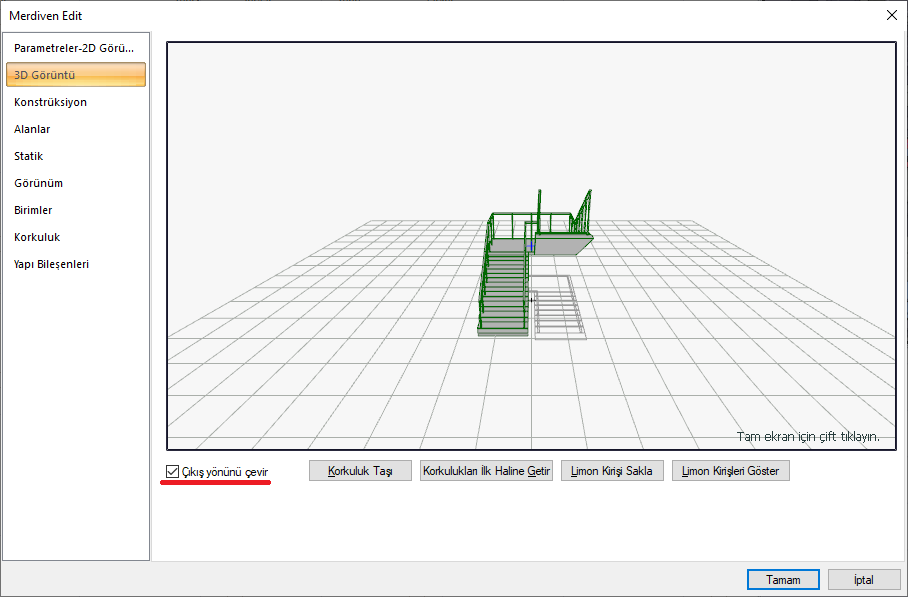
Task: Click Korkulukları İlk Haline Getir button
Action: pos(486,471)
